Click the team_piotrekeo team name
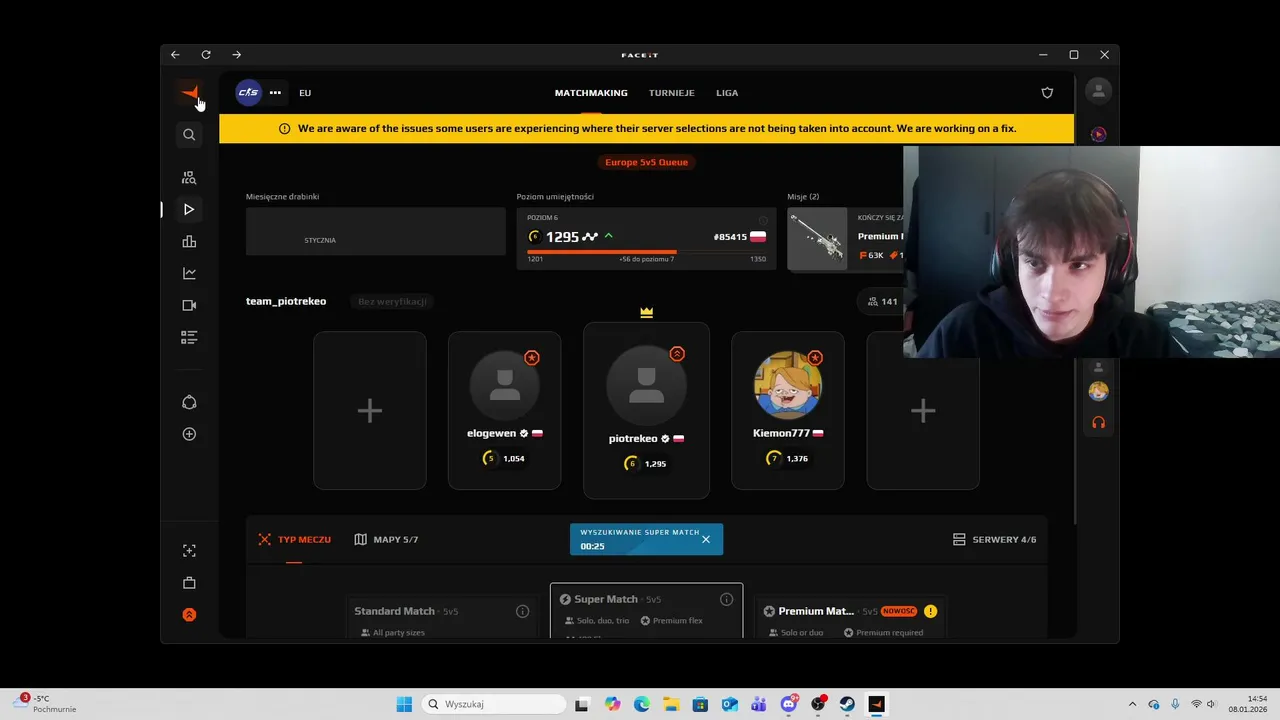Screen dimensions: 1280x720 [x=286, y=301]
